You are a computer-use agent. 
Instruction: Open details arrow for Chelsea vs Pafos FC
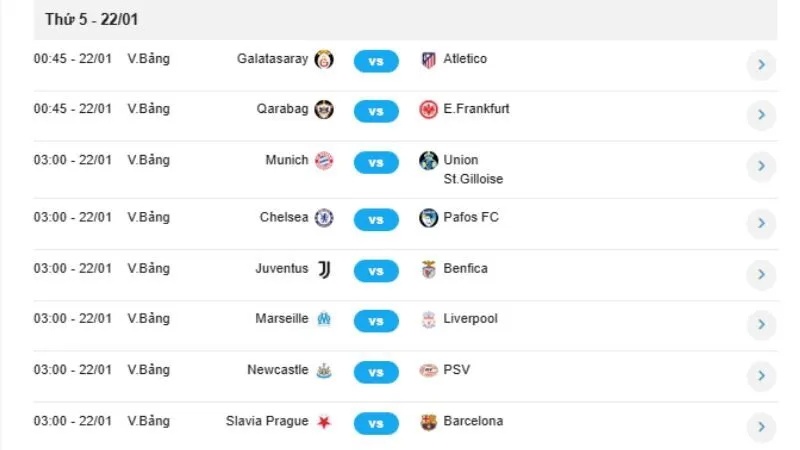(761, 224)
